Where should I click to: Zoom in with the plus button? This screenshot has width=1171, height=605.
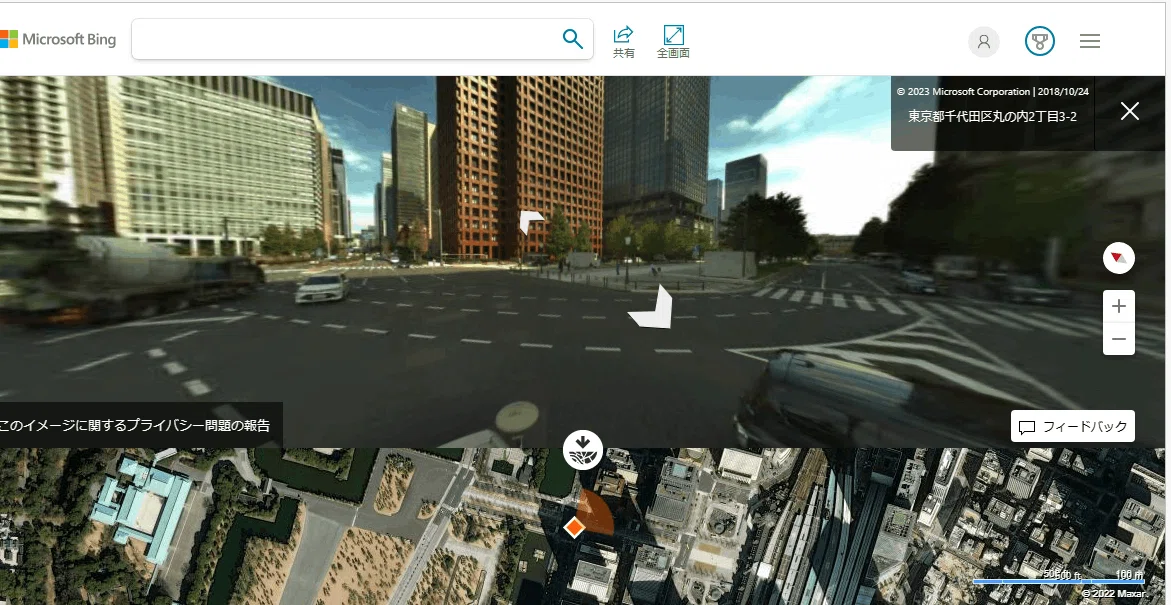1119,306
